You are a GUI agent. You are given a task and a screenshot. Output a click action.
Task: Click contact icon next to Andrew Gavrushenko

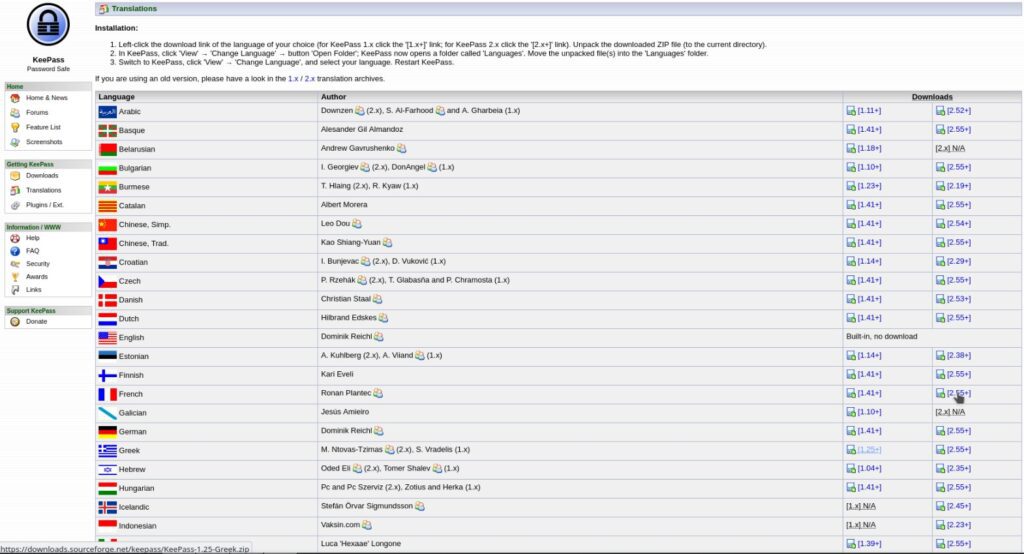tap(402, 148)
